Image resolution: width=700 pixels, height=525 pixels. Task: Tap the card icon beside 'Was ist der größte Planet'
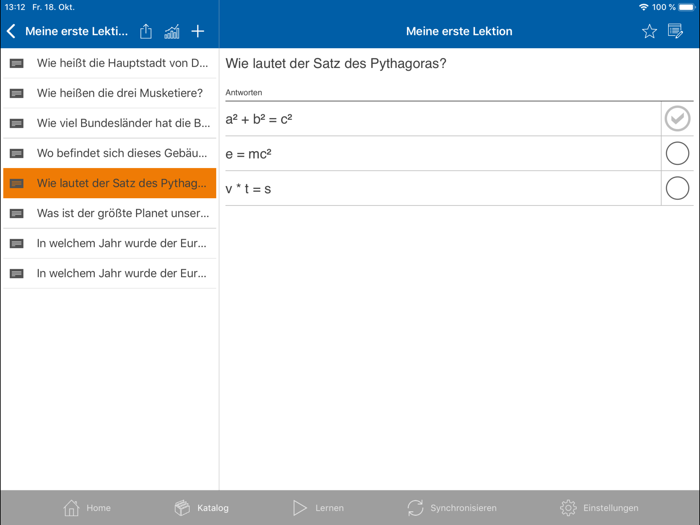tap(17, 213)
